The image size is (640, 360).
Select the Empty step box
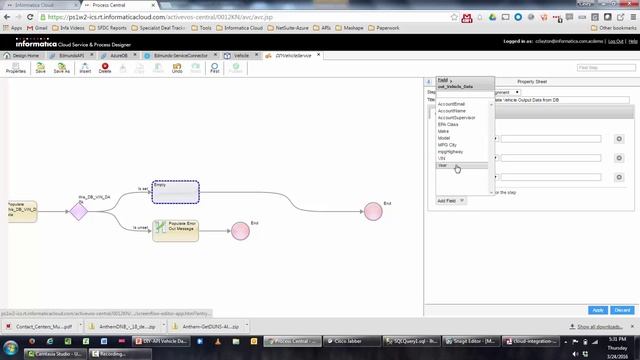(176, 192)
